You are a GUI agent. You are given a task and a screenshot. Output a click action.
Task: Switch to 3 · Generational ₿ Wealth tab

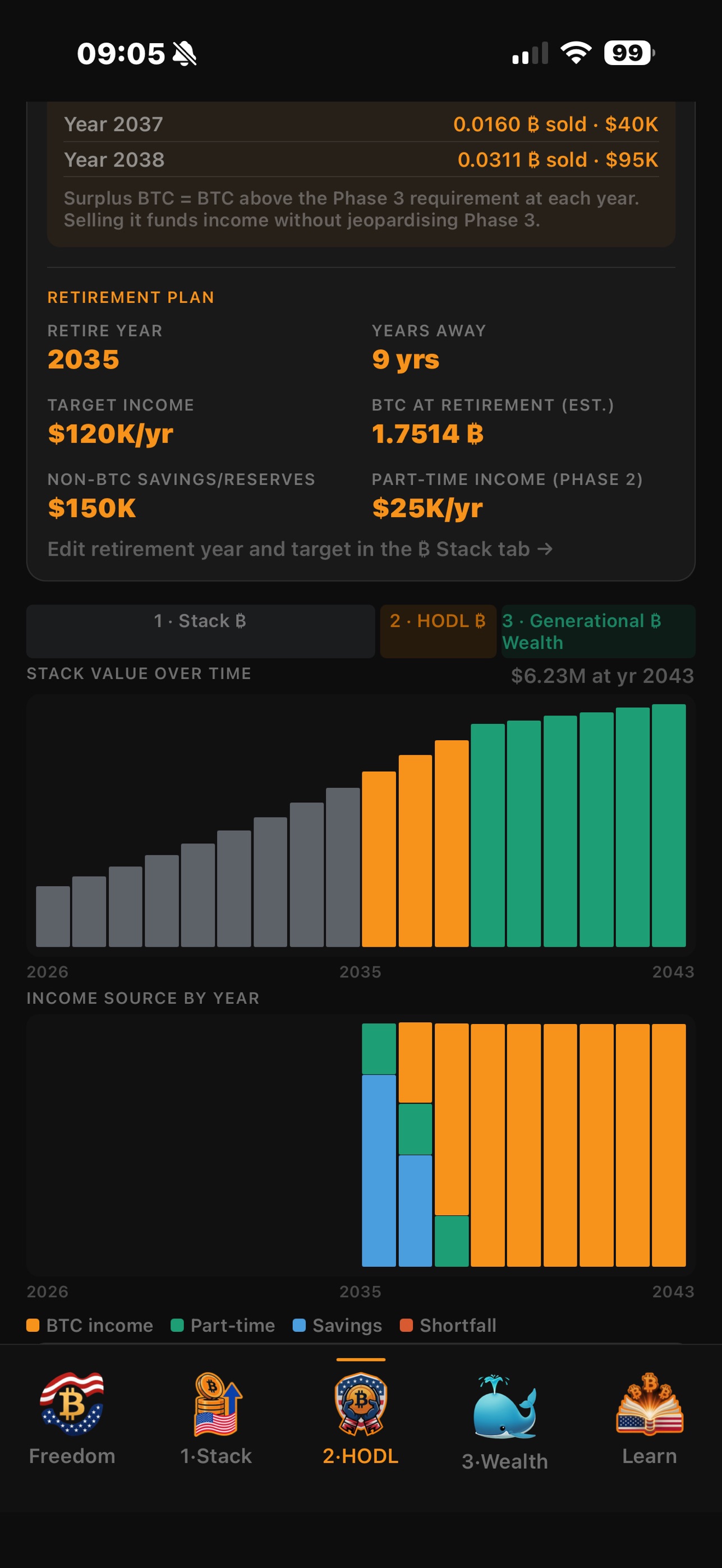point(598,630)
